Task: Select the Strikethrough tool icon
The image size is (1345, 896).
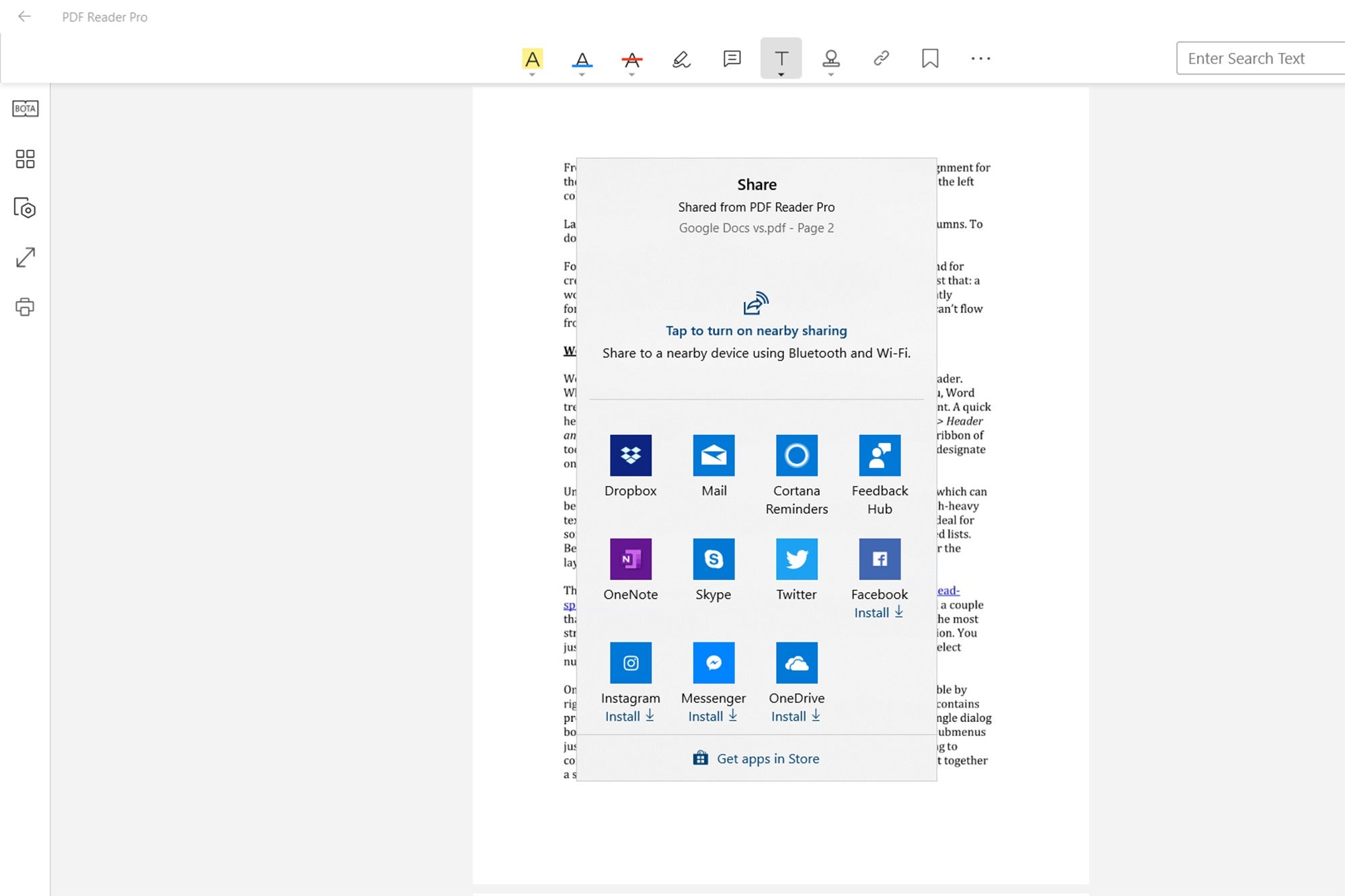Action: [631, 58]
